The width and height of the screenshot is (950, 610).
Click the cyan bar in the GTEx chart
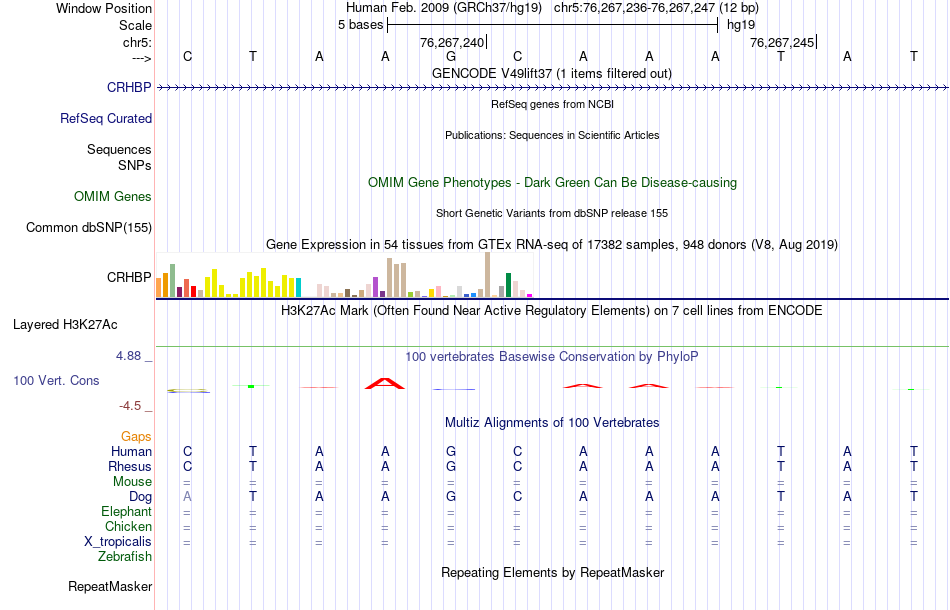(298, 287)
